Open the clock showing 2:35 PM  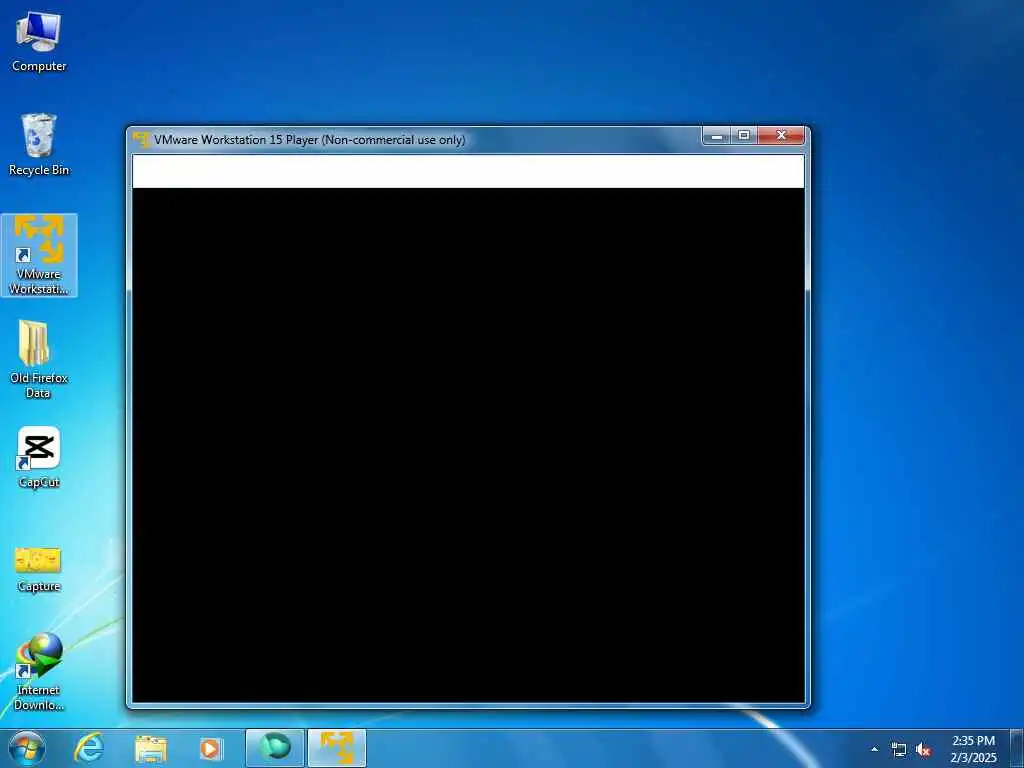point(974,749)
